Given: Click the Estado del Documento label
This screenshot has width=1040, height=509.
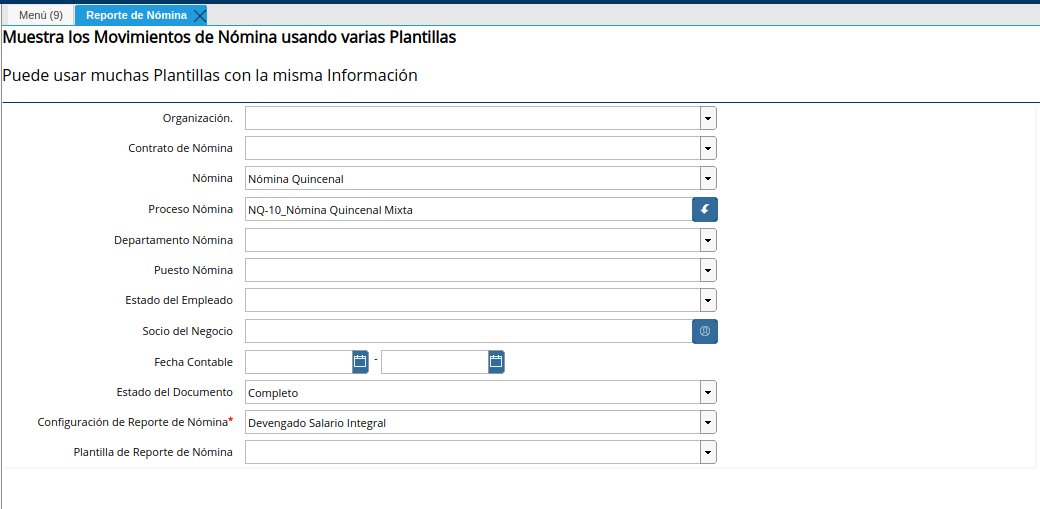Looking at the screenshot, I should [x=174, y=392].
